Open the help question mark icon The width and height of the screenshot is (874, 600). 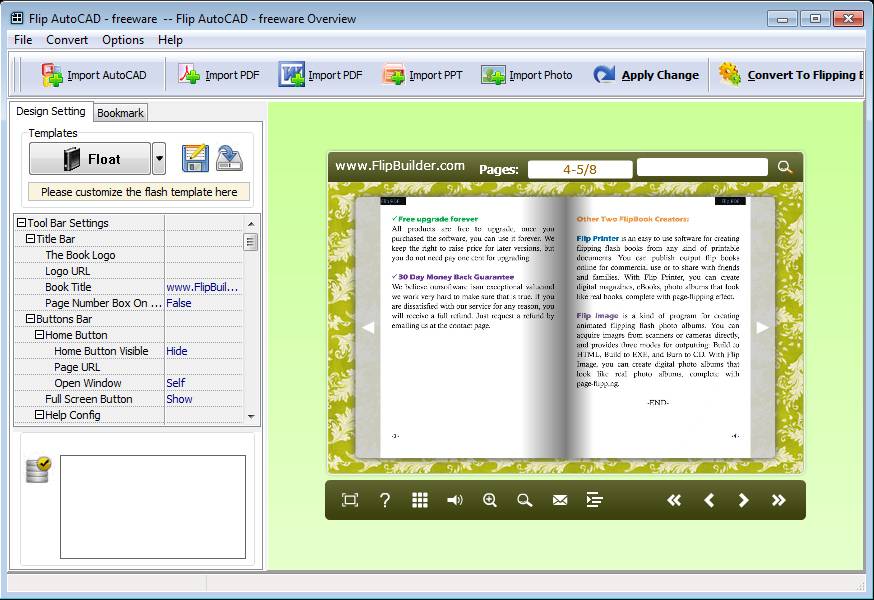click(385, 500)
